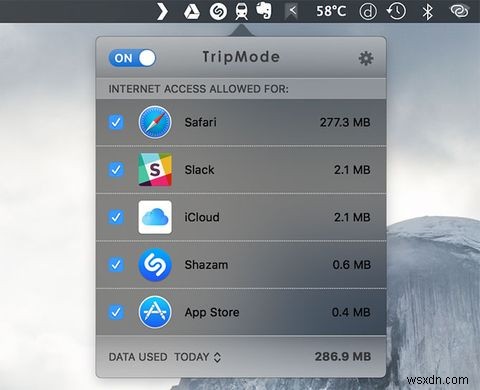Viewport: 480px width, 390px height.
Task: Click the 286.9 MB total data value
Action: (343, 357)
